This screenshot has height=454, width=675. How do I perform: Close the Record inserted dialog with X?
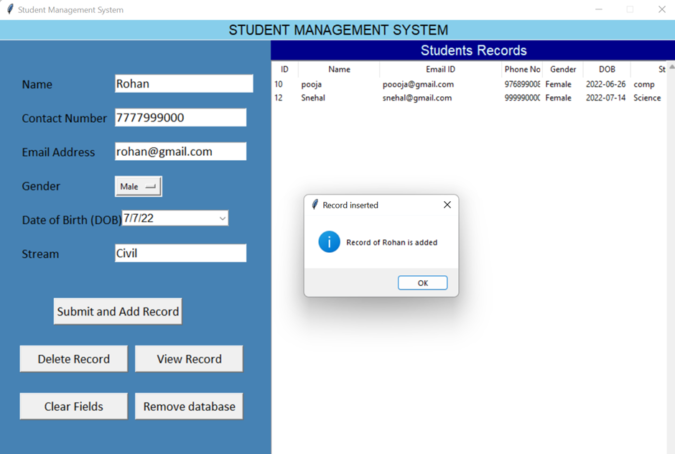click(x=447, y=205)
